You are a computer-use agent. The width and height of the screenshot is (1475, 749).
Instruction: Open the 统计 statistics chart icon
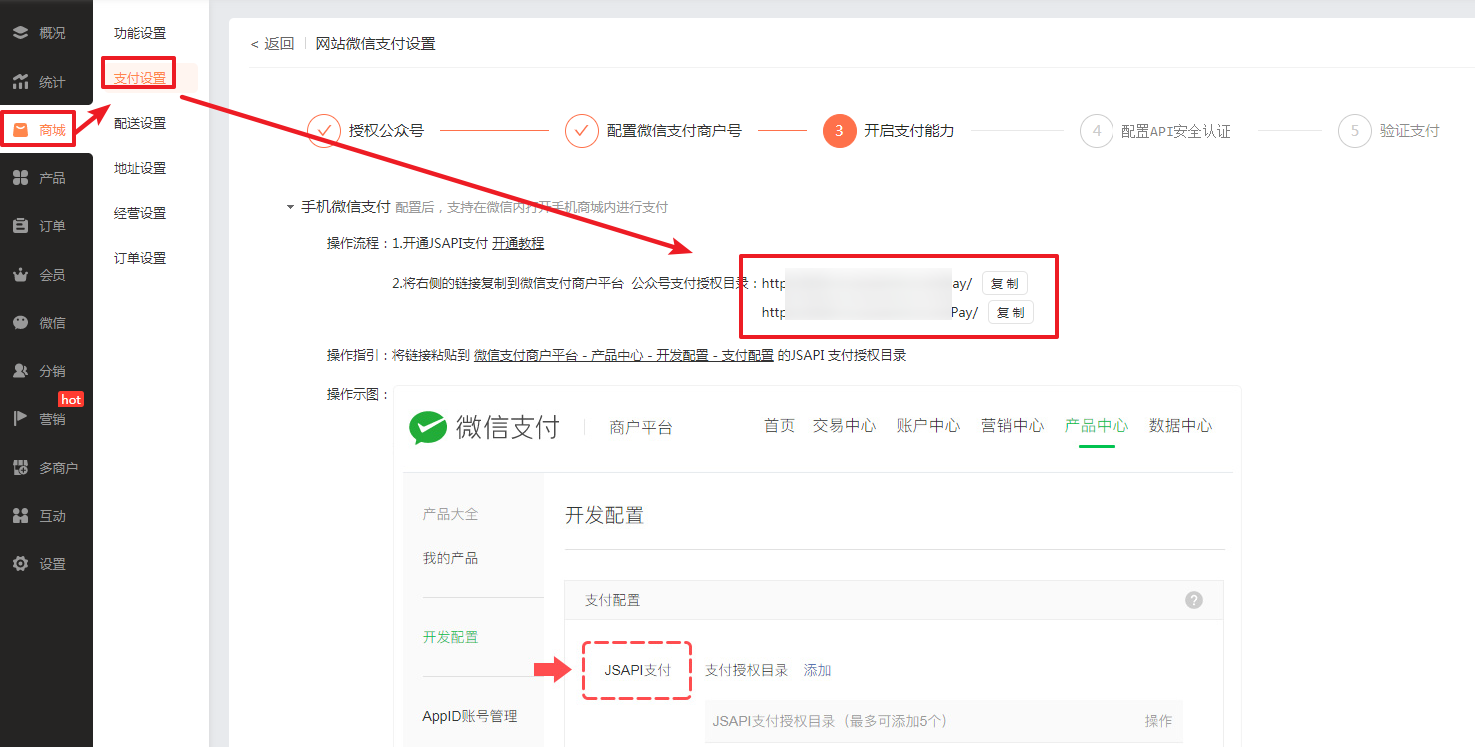tap(20, 81)
